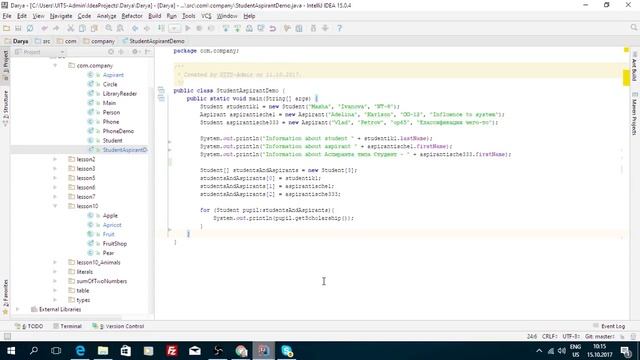Click the yellow warning stripe marker
This screenshot has width=640, height=360.
[626, 78]
